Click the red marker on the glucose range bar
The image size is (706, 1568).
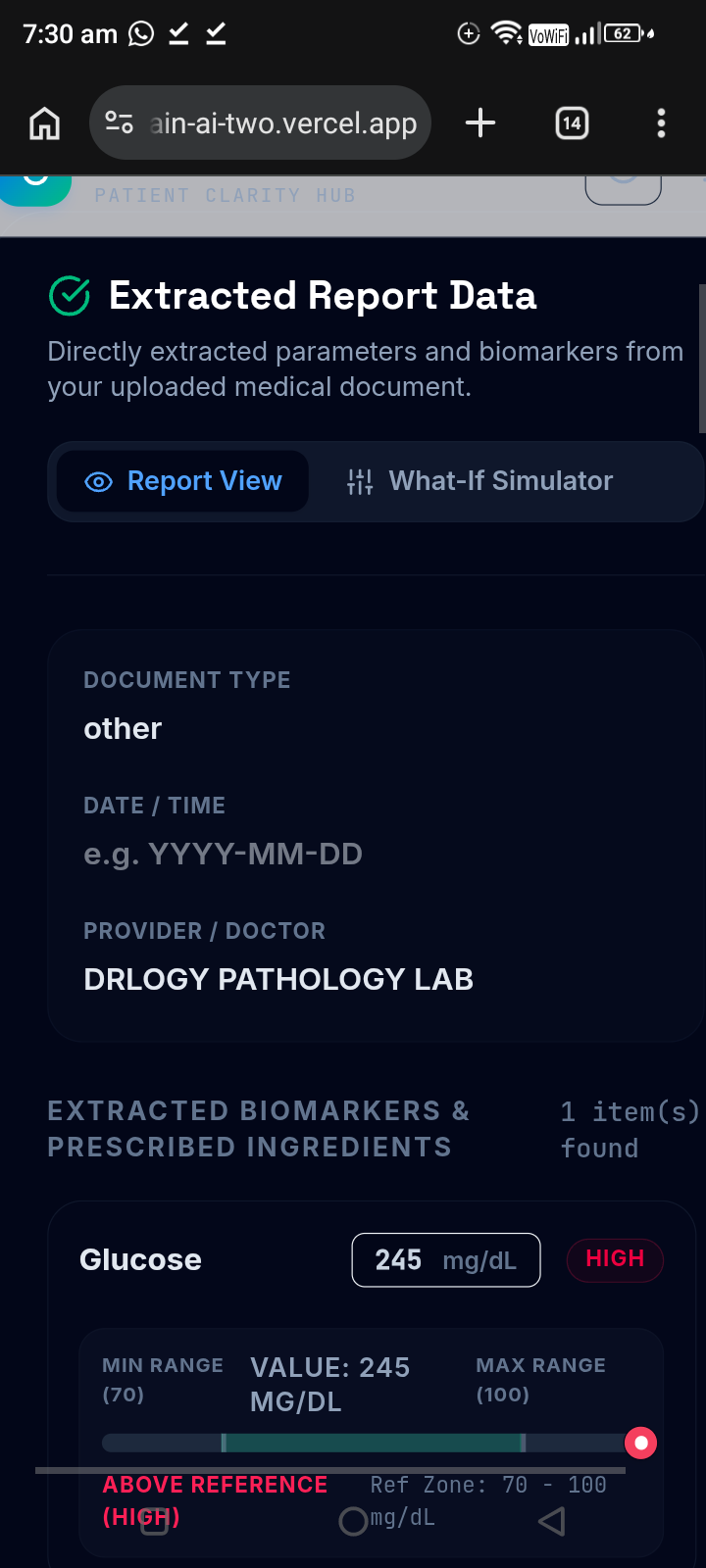[x=640, y=1443]
